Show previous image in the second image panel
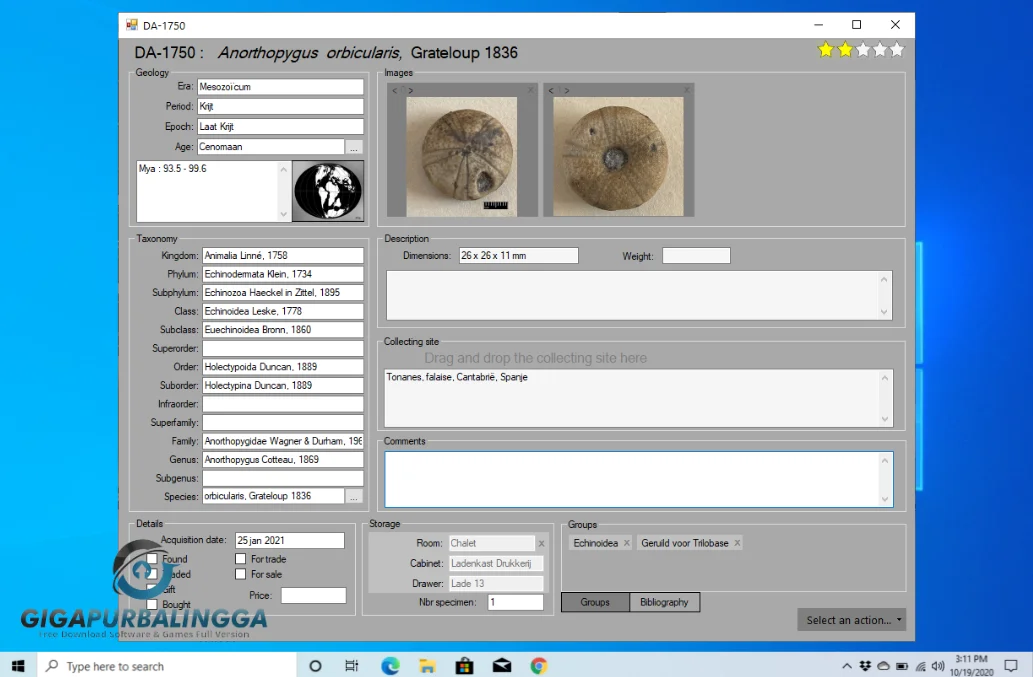 [x=551, y=90]
